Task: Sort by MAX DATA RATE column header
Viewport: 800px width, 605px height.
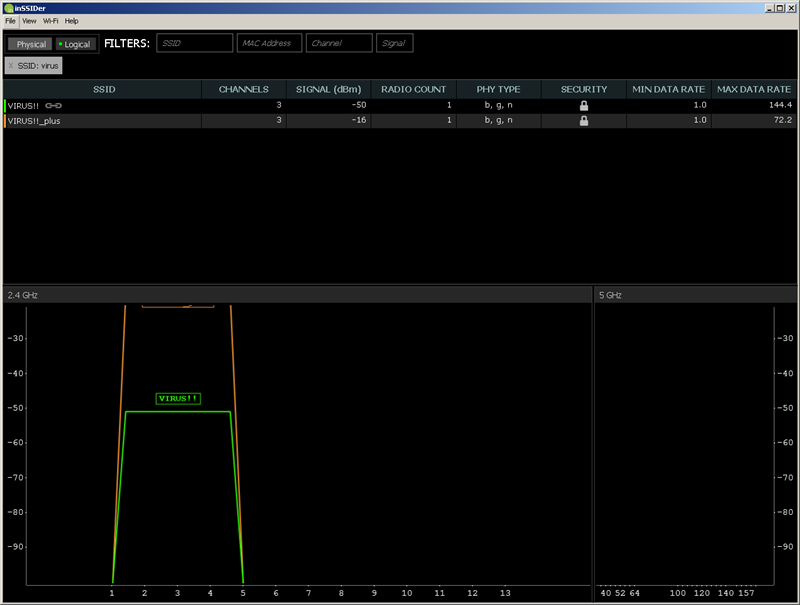Action: (x=754, y=89)
